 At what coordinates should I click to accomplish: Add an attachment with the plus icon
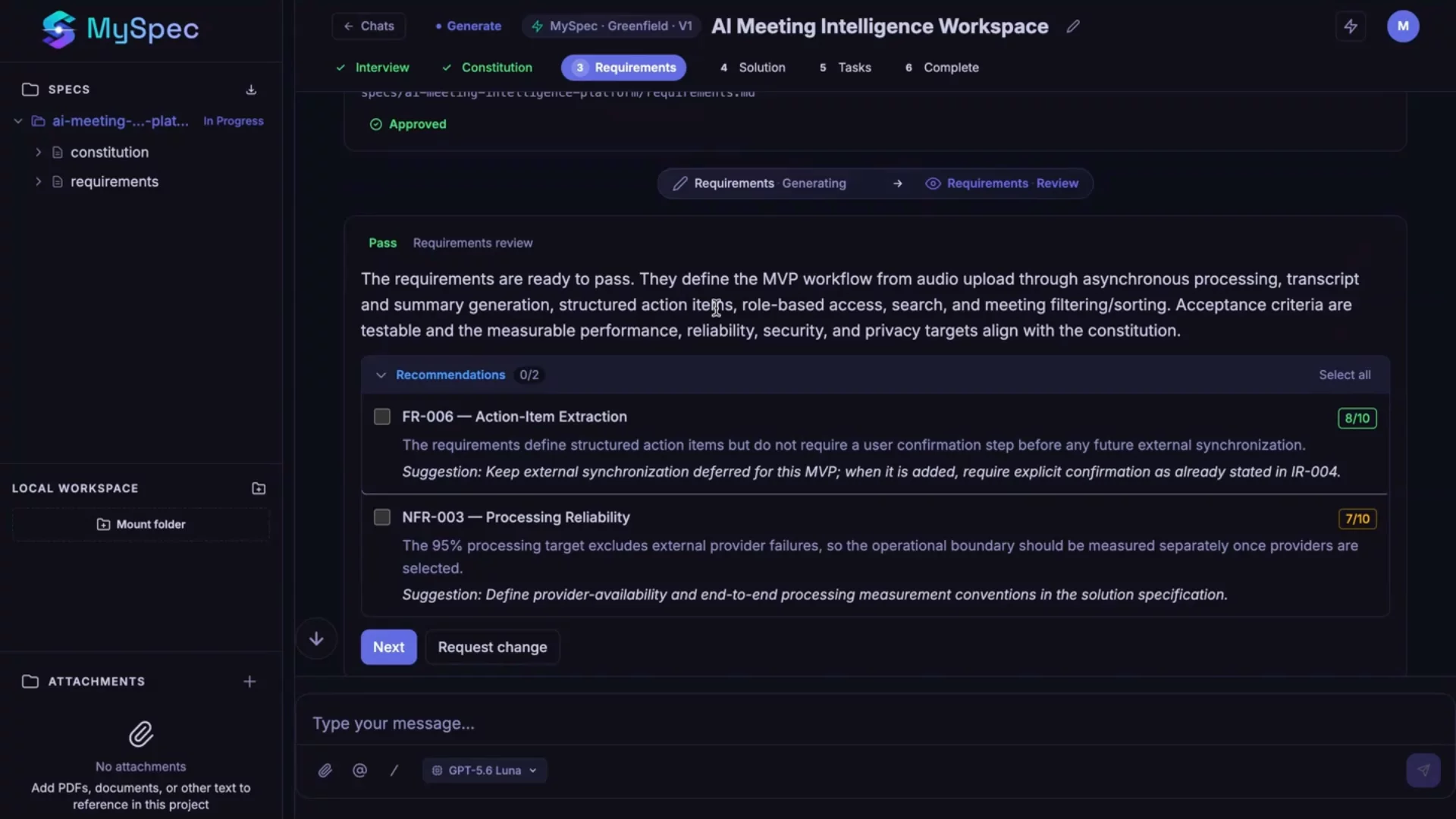(x=249, y=682)
